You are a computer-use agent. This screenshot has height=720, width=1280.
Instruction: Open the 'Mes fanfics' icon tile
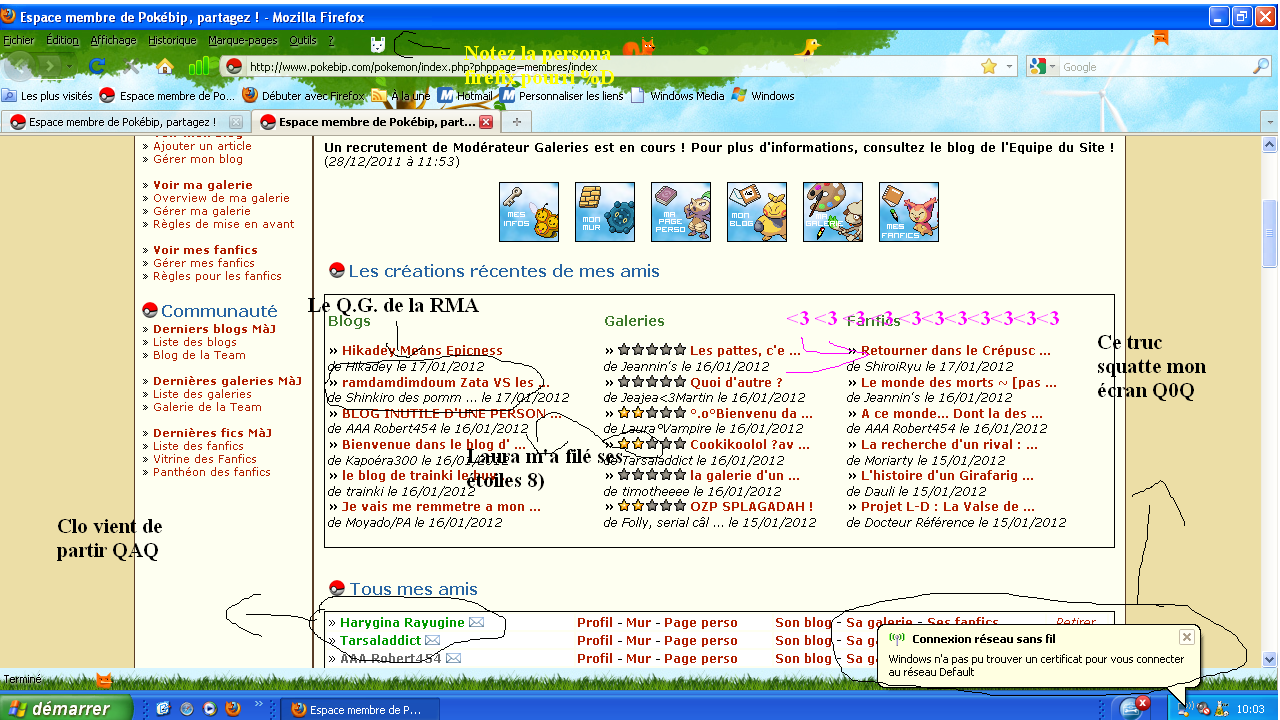coord(909,212)
